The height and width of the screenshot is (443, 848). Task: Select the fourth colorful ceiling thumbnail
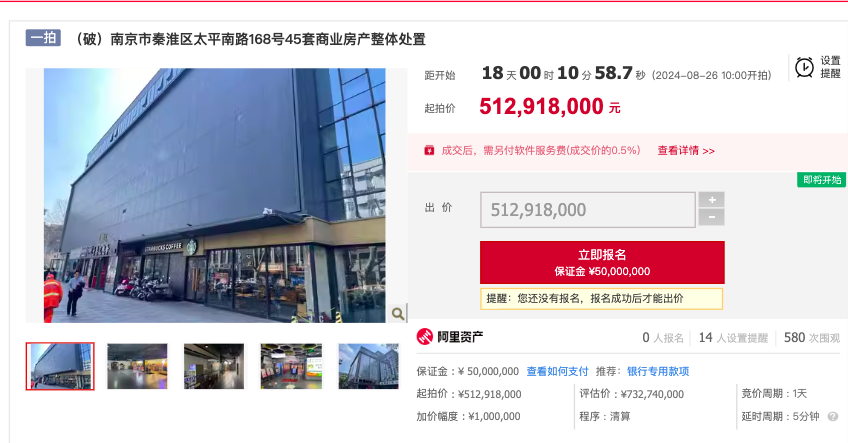click(291, 366)
